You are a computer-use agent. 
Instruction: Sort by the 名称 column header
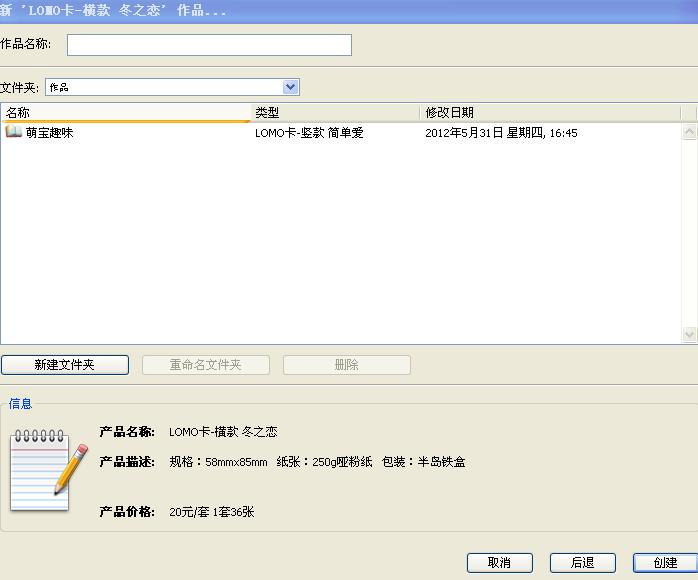click(126, 113)
